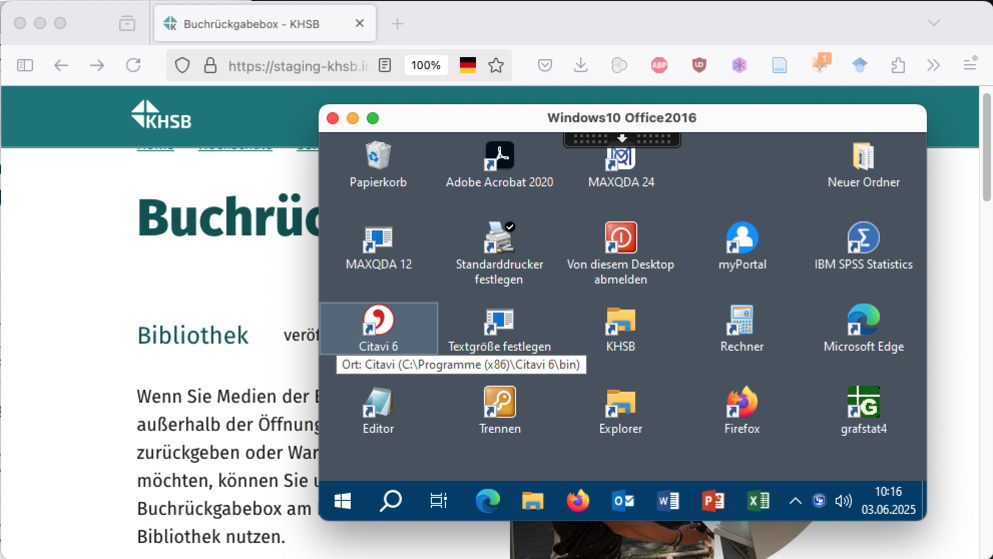Launch Edge from the Windows taskbar
Screen dimensions: 993x559
click(487, 501)
